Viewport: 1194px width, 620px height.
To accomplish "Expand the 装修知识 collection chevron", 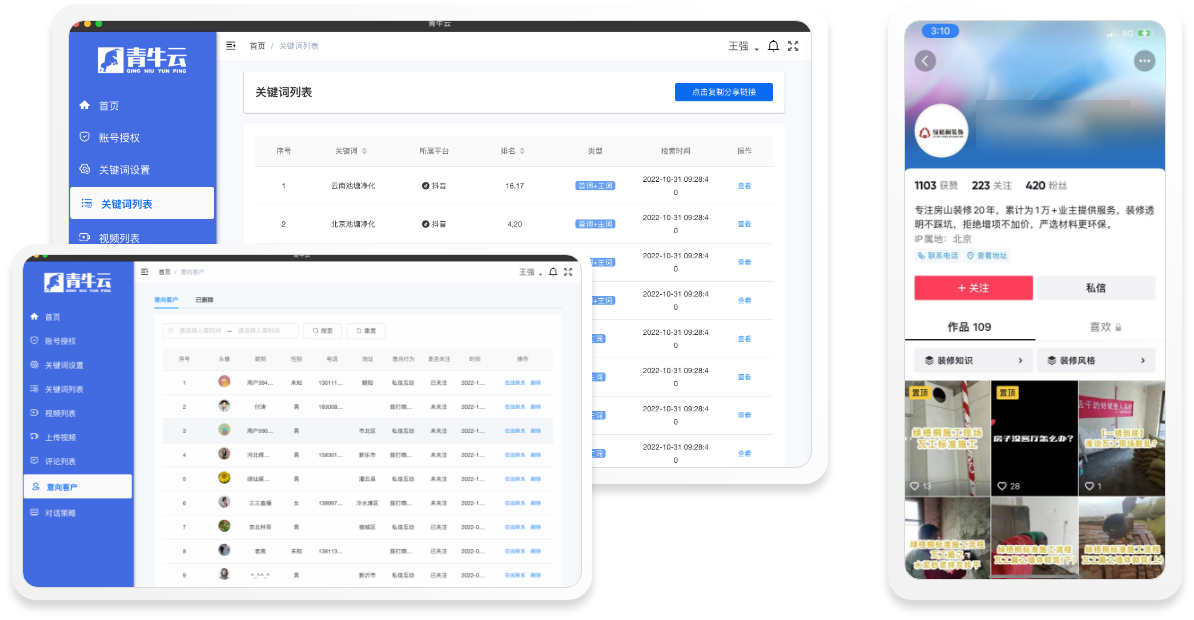I will coord(1020,361).
